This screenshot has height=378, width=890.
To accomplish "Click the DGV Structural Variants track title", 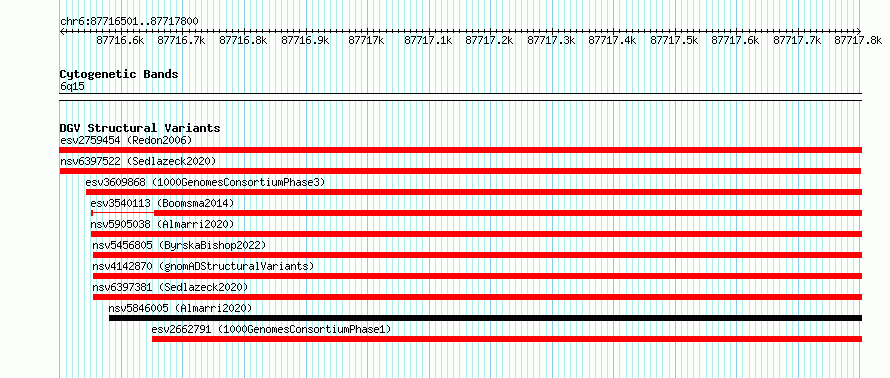I will click(x=140, y=128).
